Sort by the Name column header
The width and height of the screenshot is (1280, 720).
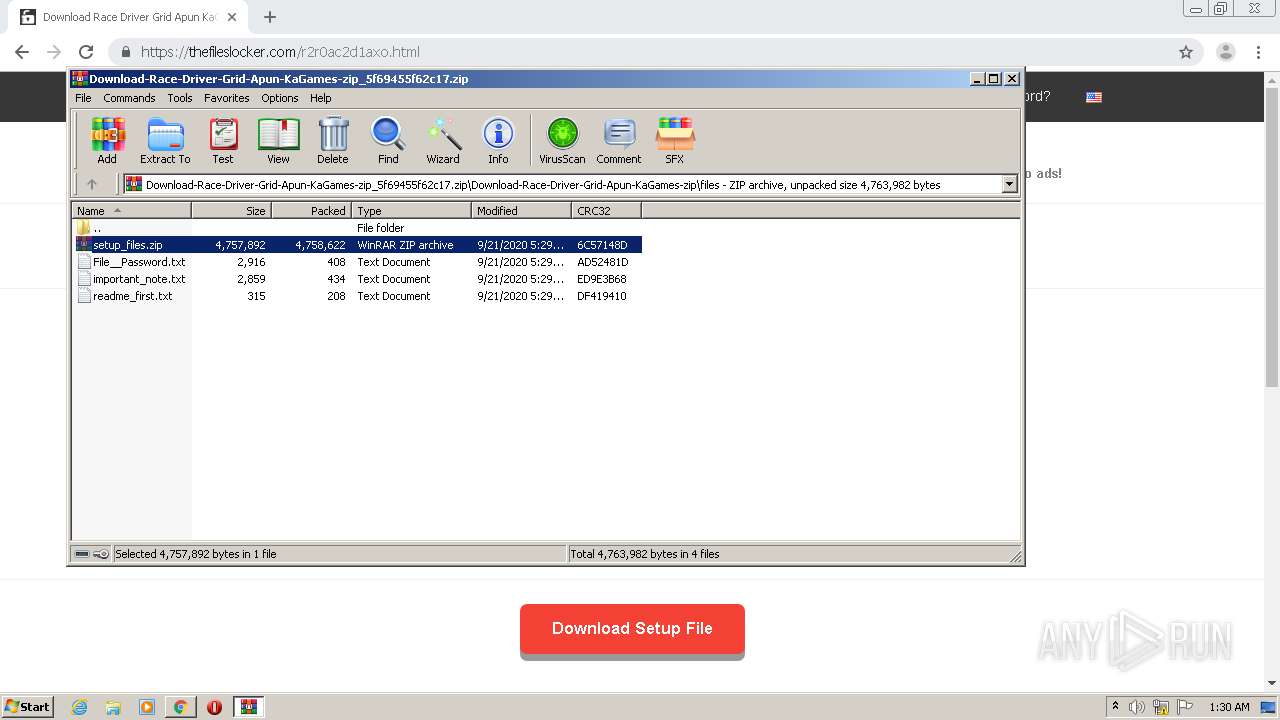pos(131,211)
